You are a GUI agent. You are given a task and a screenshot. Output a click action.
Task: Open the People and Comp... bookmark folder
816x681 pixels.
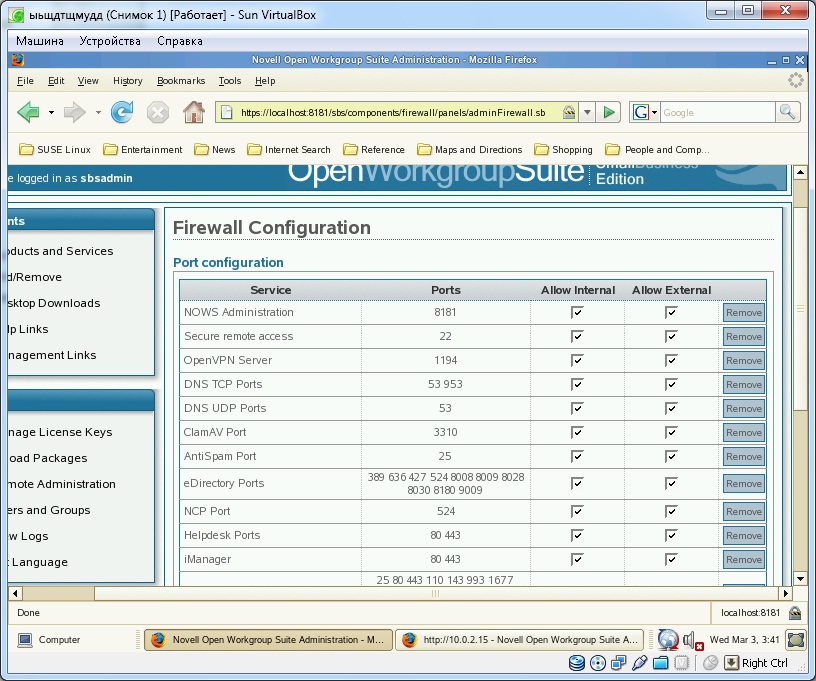tap(657, 150)
